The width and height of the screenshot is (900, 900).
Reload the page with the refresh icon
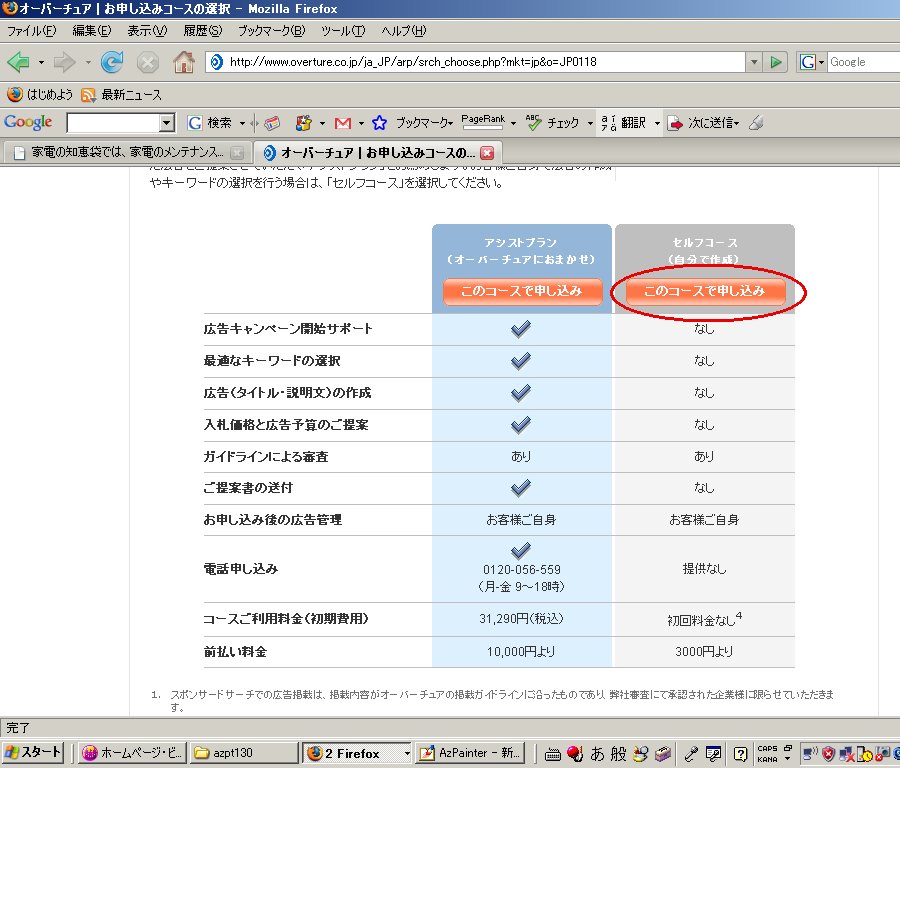point(112,62)
